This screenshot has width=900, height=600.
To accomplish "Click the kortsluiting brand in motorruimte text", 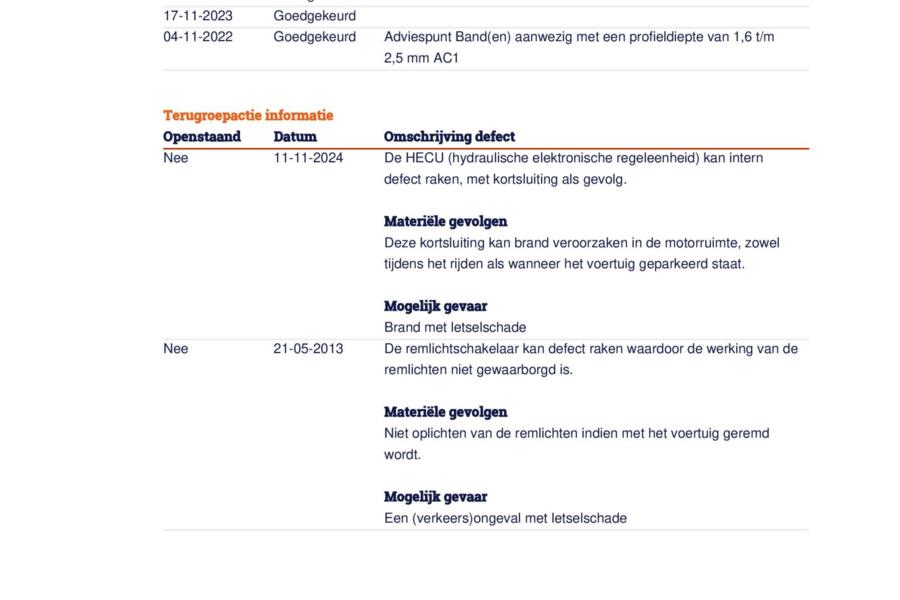I will pyautogui.click(x=581, y=253).
